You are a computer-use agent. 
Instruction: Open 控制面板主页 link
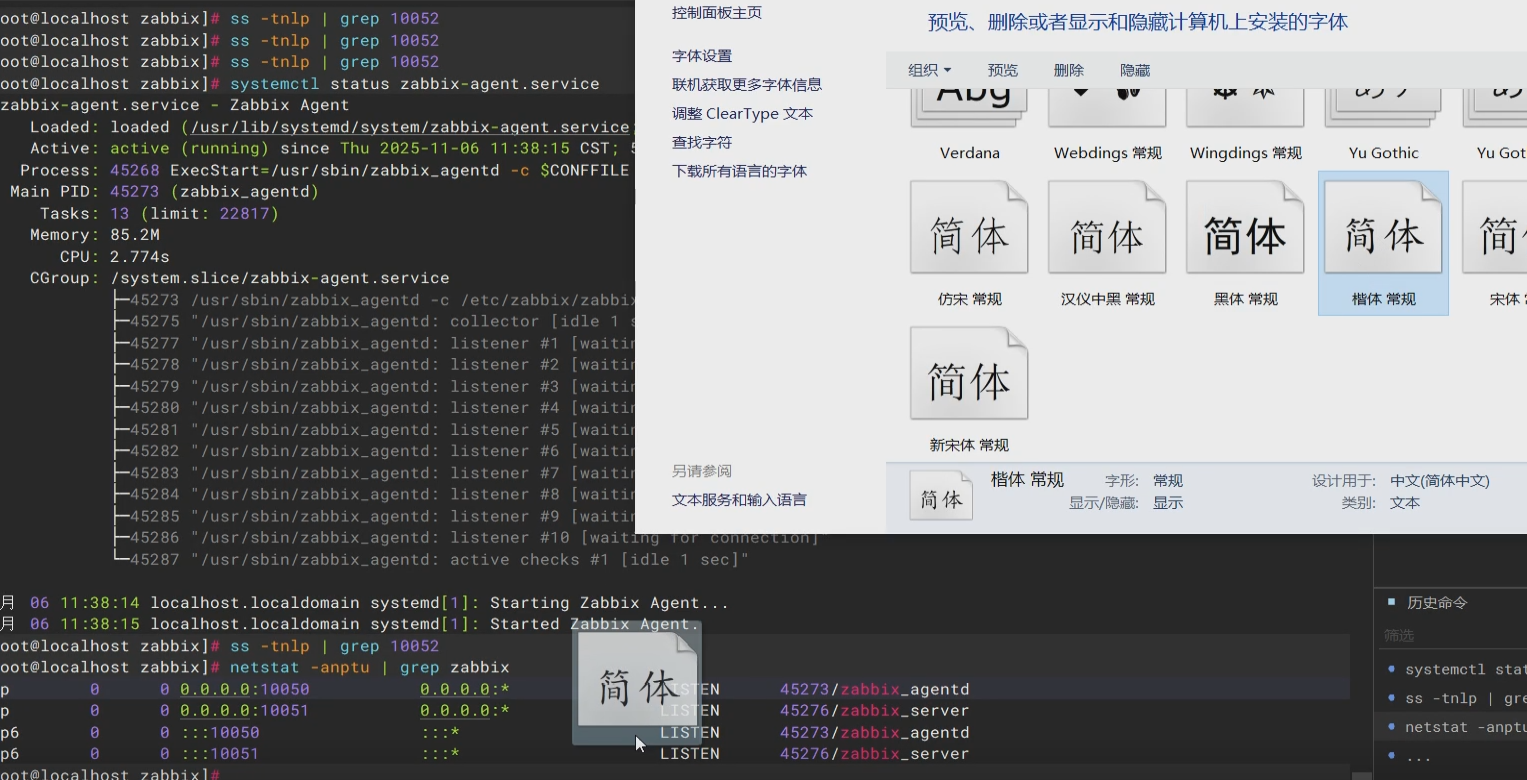click(717, 12)
